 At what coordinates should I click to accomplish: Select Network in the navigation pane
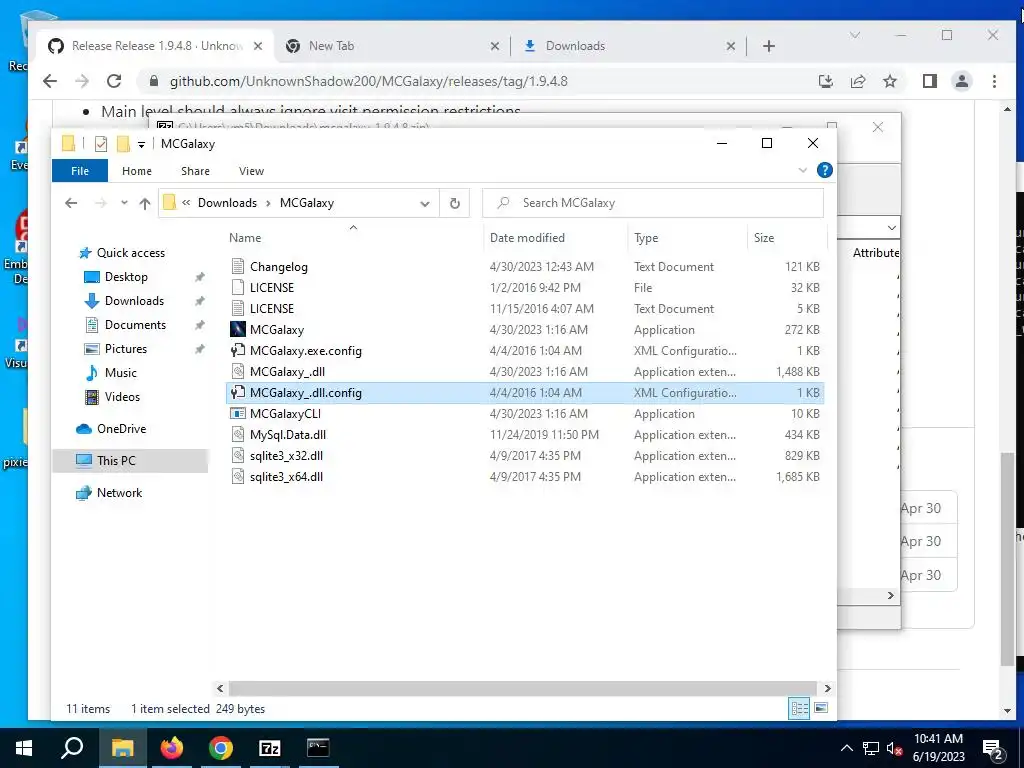[x=119, y=493]
